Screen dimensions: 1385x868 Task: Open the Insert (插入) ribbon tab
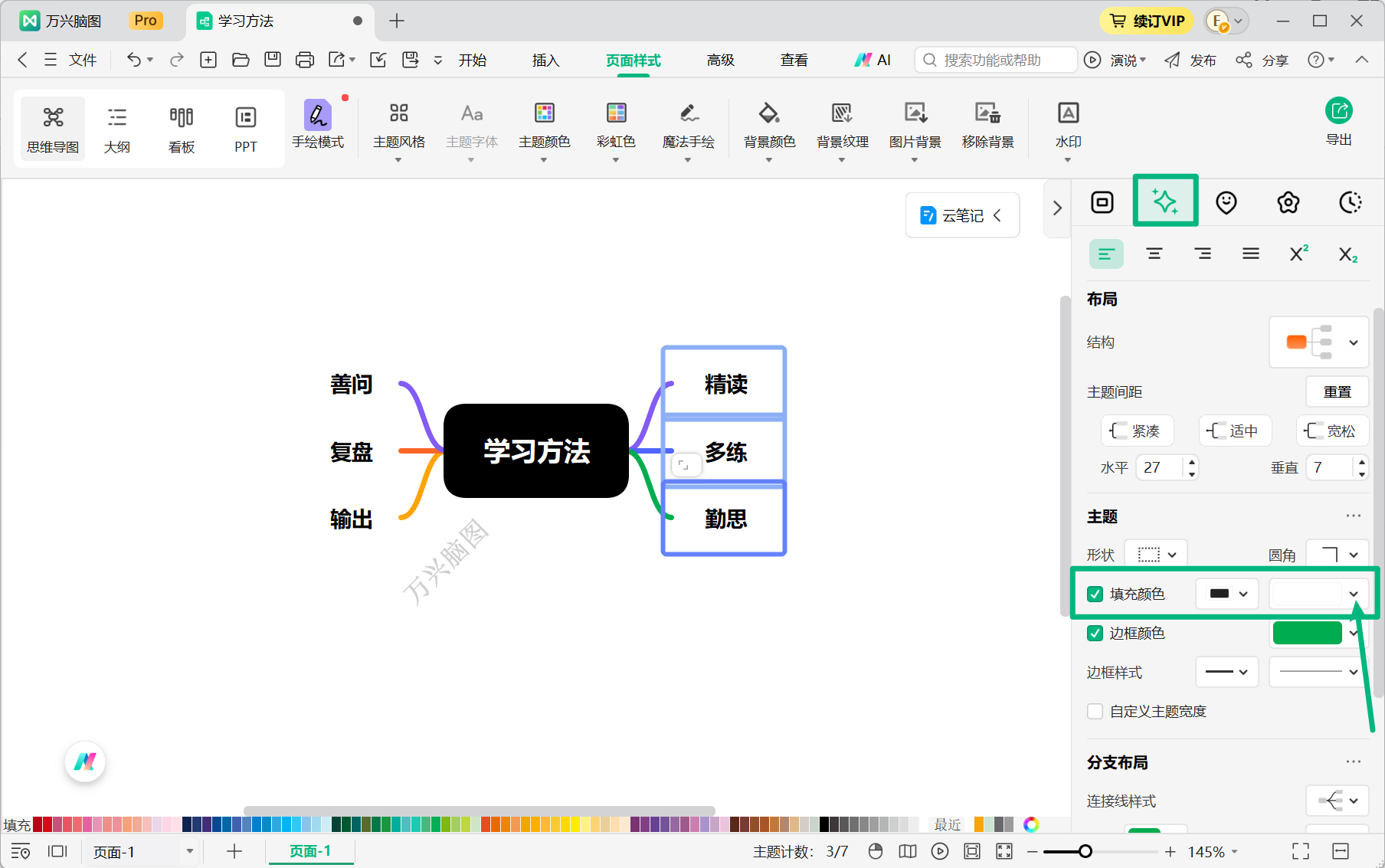(x=546, y=60)
